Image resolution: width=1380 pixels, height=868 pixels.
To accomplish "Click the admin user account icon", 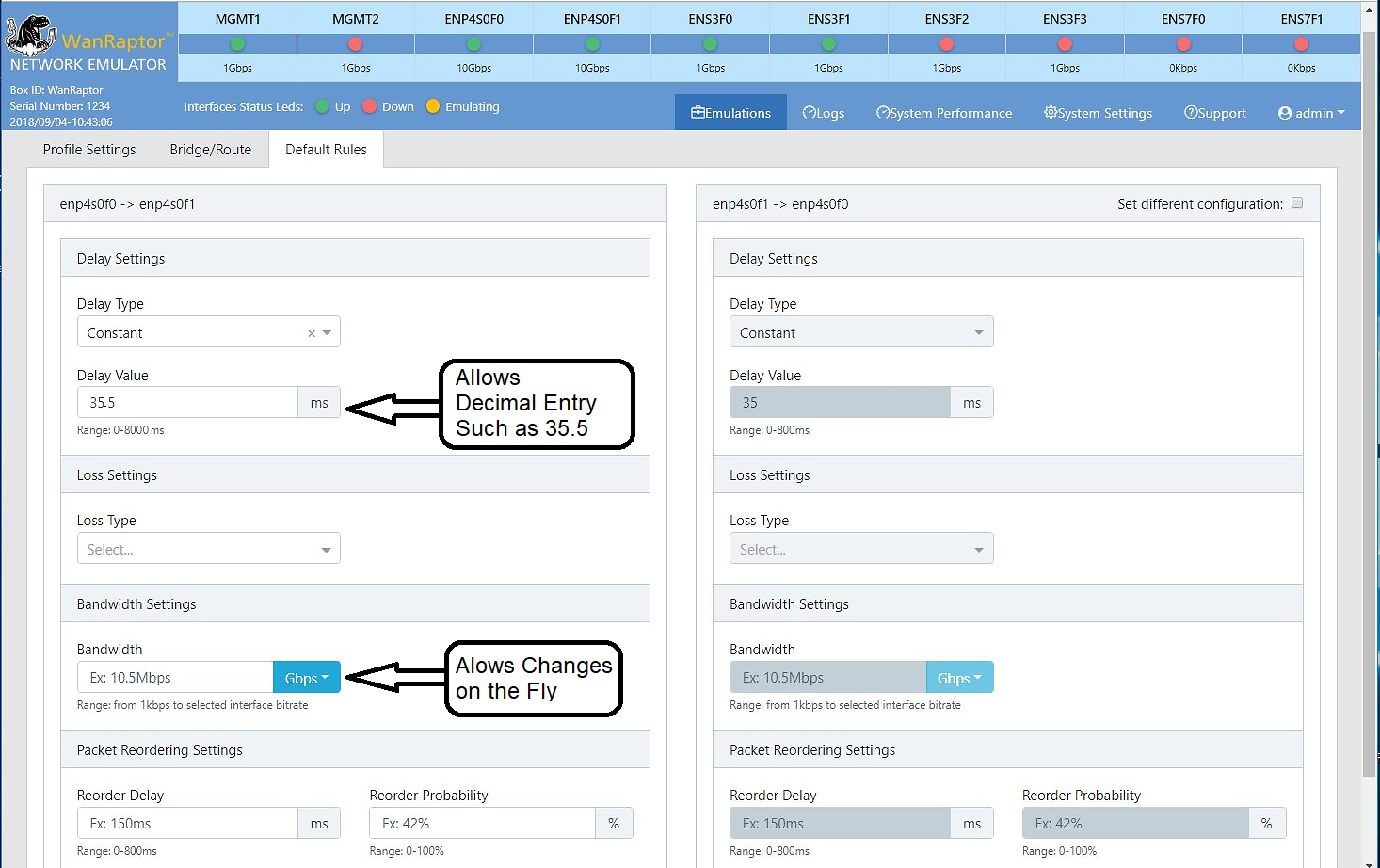I will click(x=1285, y=113).
